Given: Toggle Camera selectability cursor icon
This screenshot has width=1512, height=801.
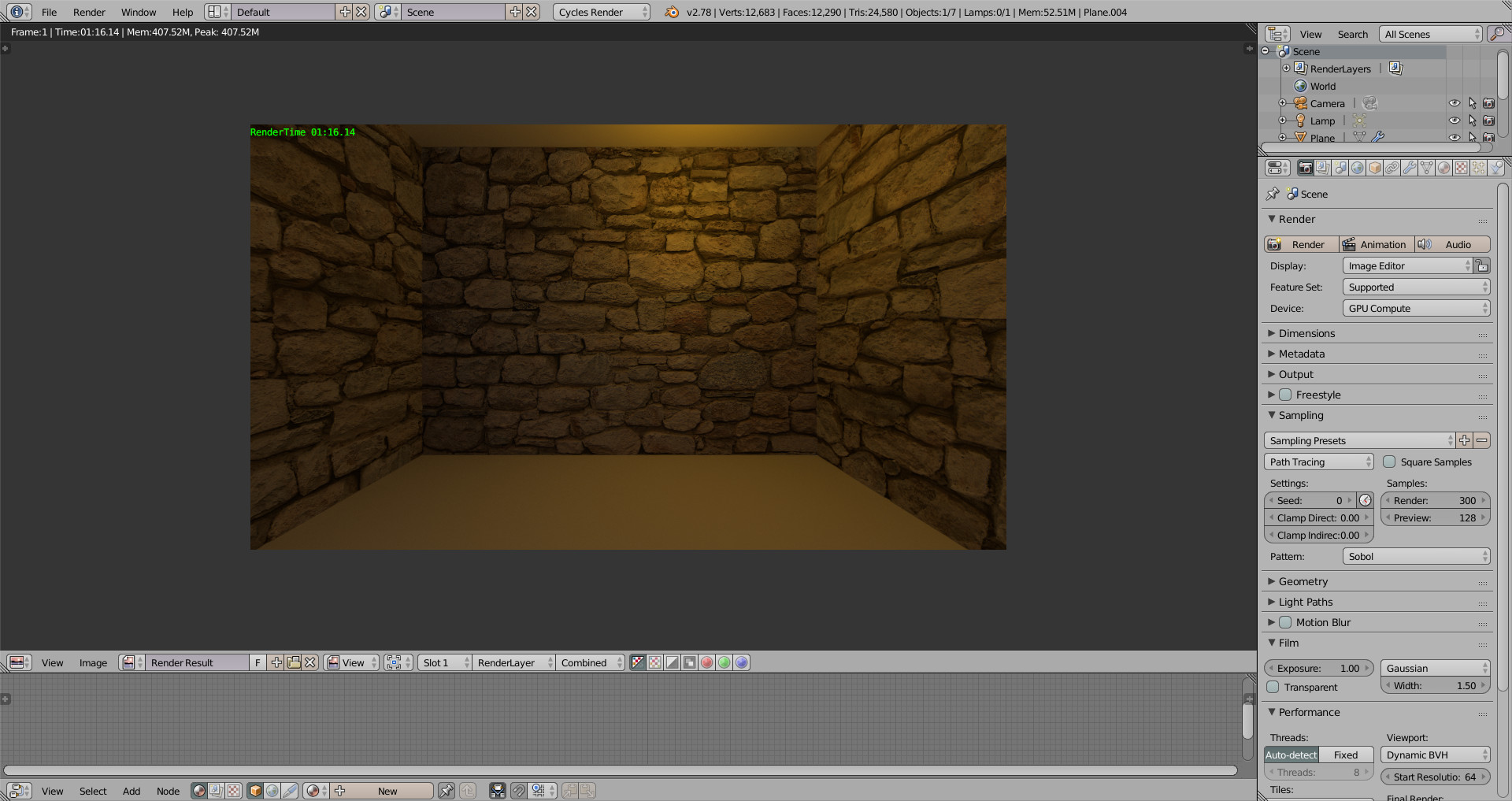Looking at the screenshot, I should point(1472,104).
